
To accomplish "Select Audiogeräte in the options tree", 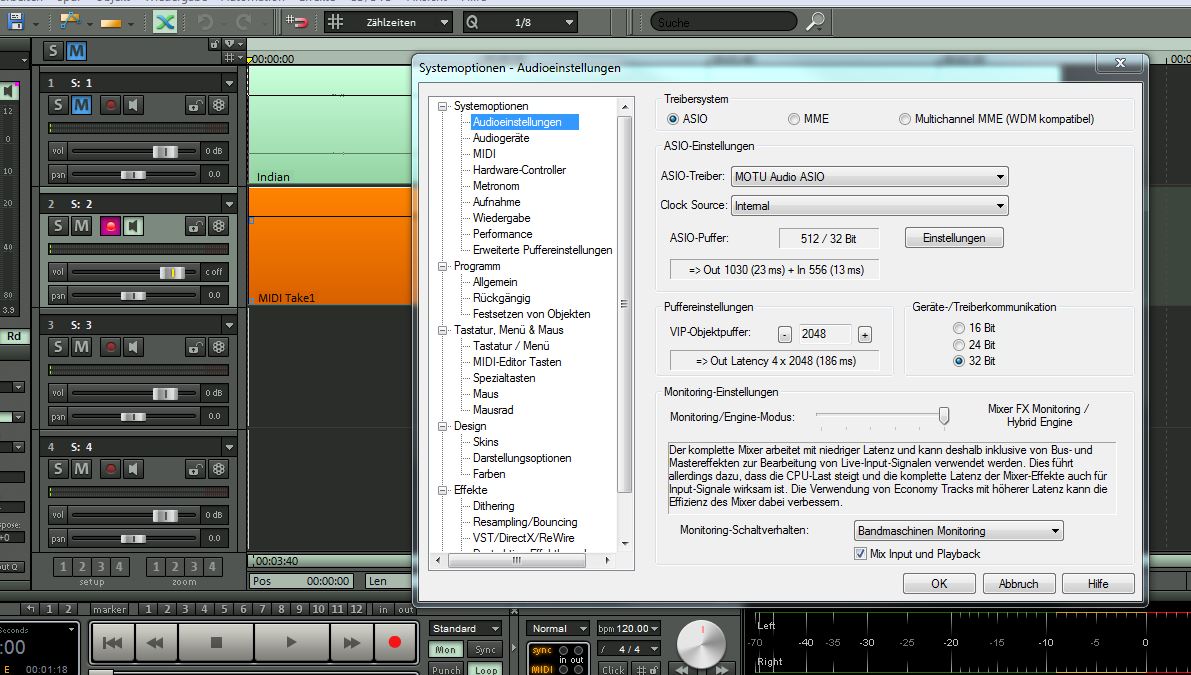I will (501, 138).
